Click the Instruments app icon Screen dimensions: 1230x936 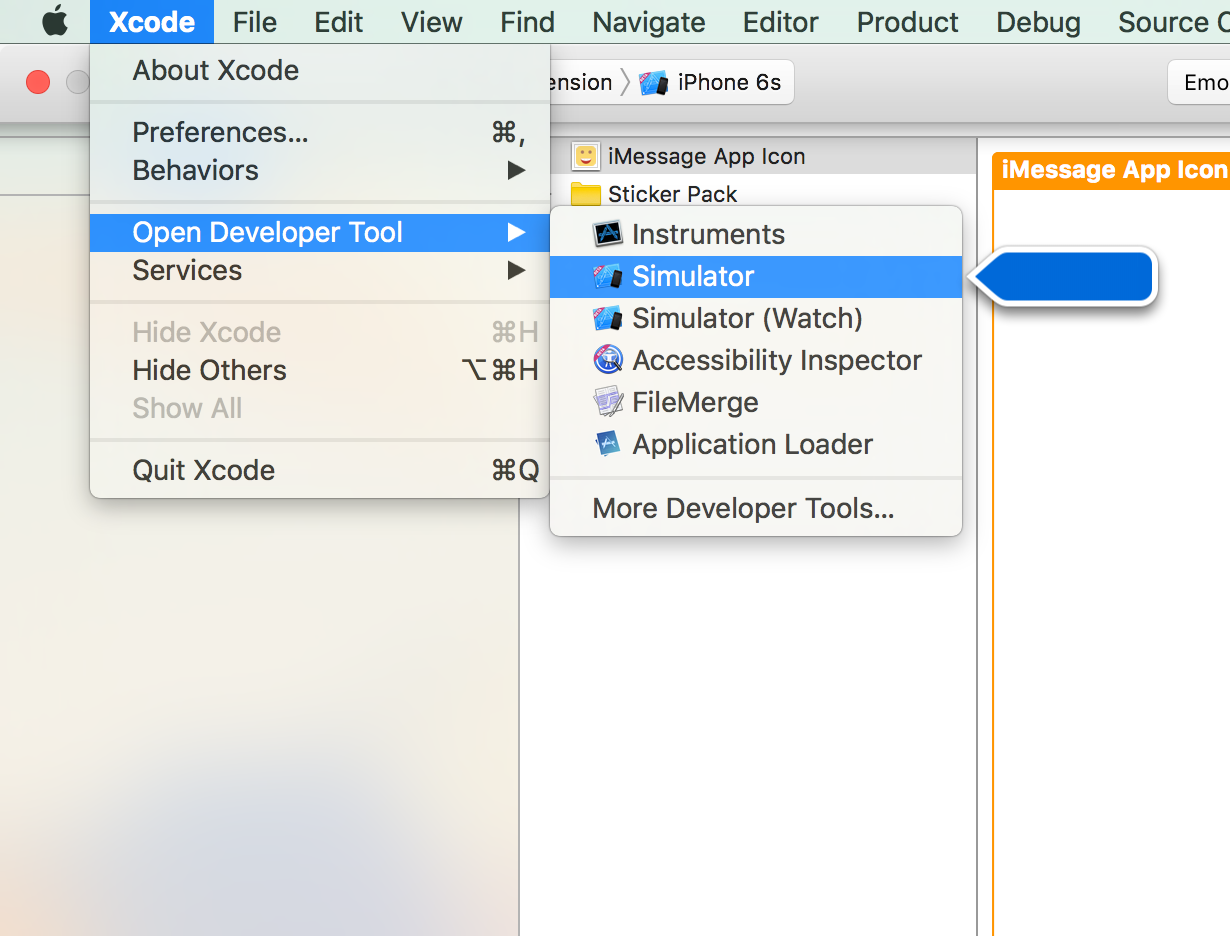pyautogui.click(x=607, y=234)
